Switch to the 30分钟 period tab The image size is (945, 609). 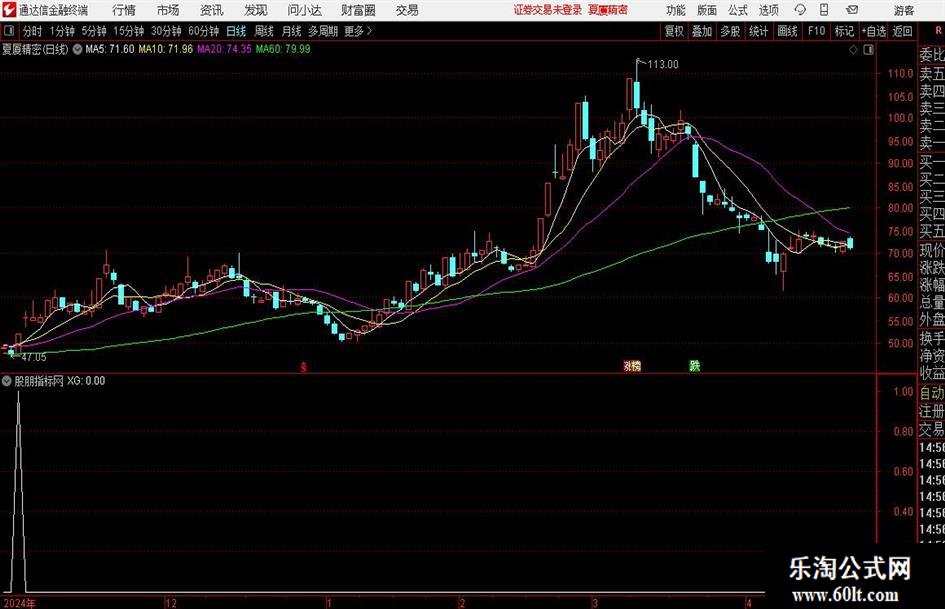[166, 31]
